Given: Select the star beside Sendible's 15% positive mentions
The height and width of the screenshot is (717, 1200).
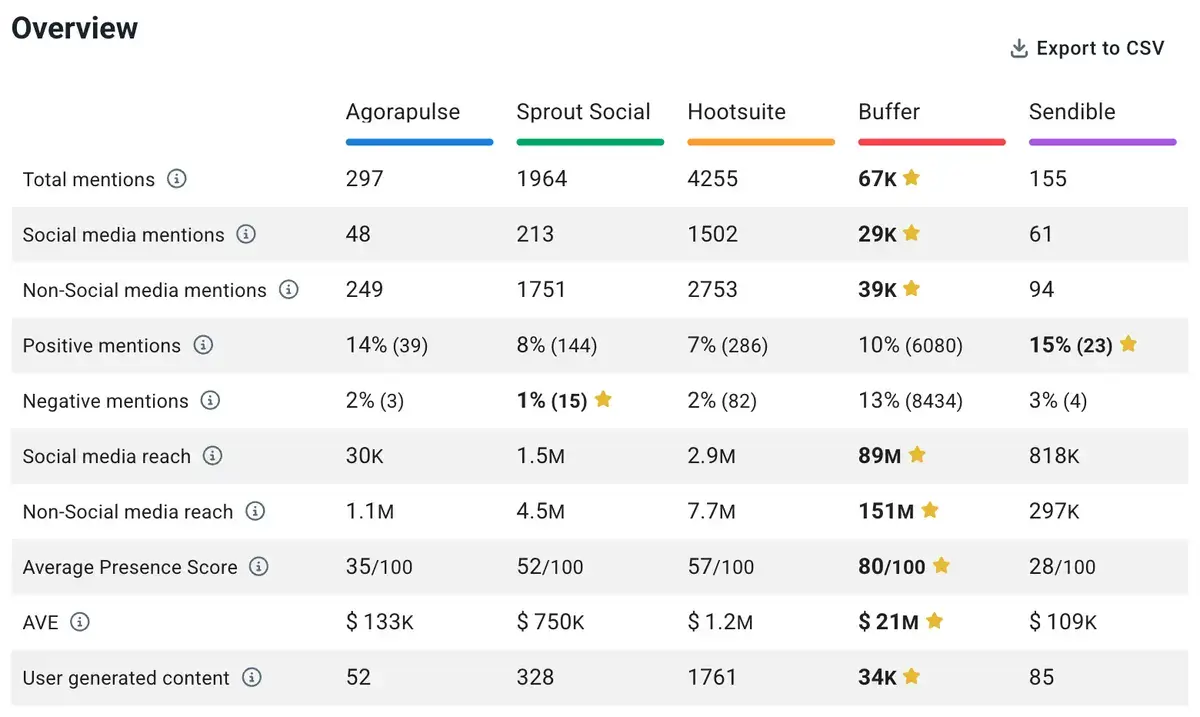Looking at the screenshot, I should [x=1128, y=345].
